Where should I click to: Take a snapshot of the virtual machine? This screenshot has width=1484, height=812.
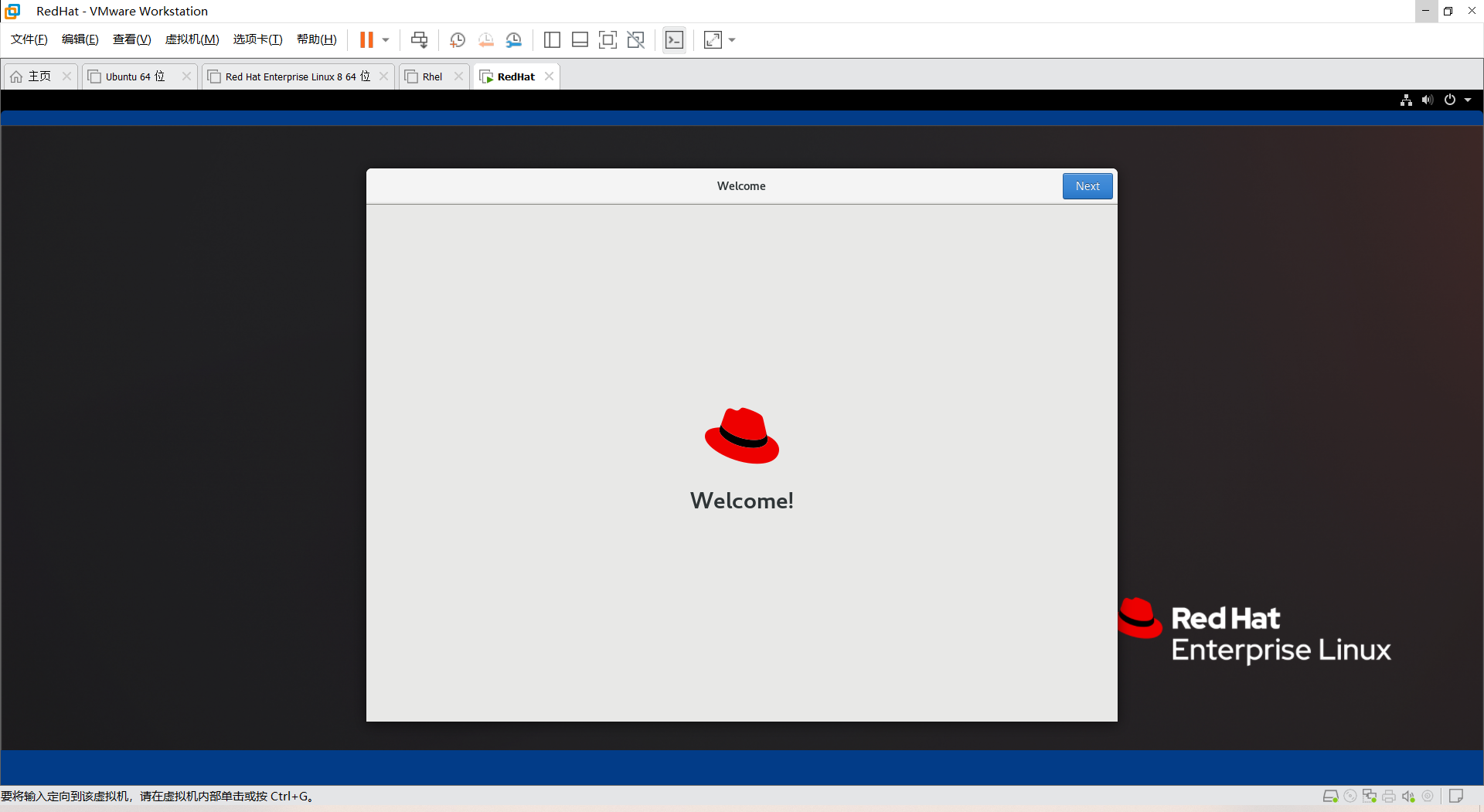tap(457, 39)
